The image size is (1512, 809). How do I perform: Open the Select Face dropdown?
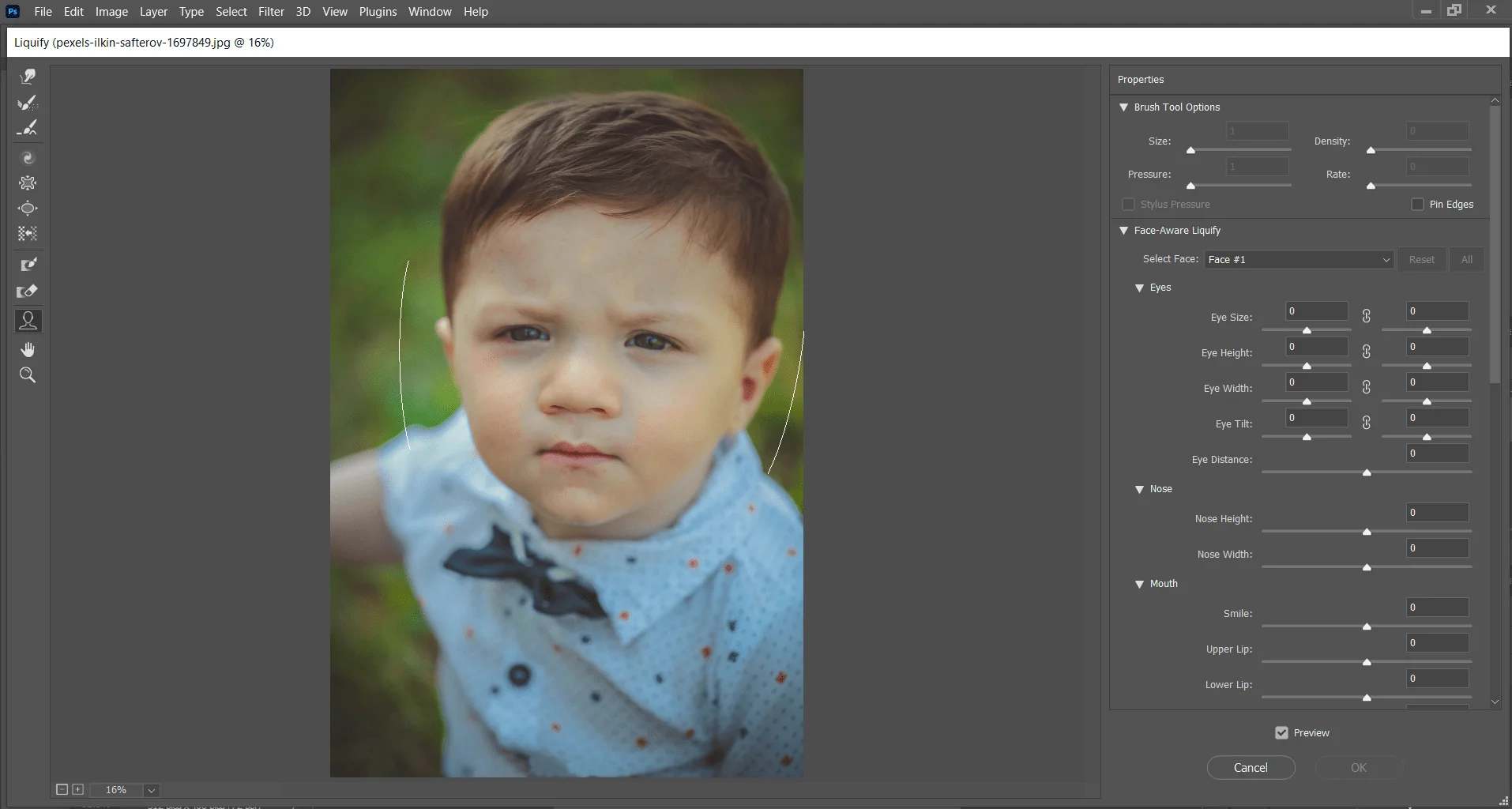pos(1299,259)
